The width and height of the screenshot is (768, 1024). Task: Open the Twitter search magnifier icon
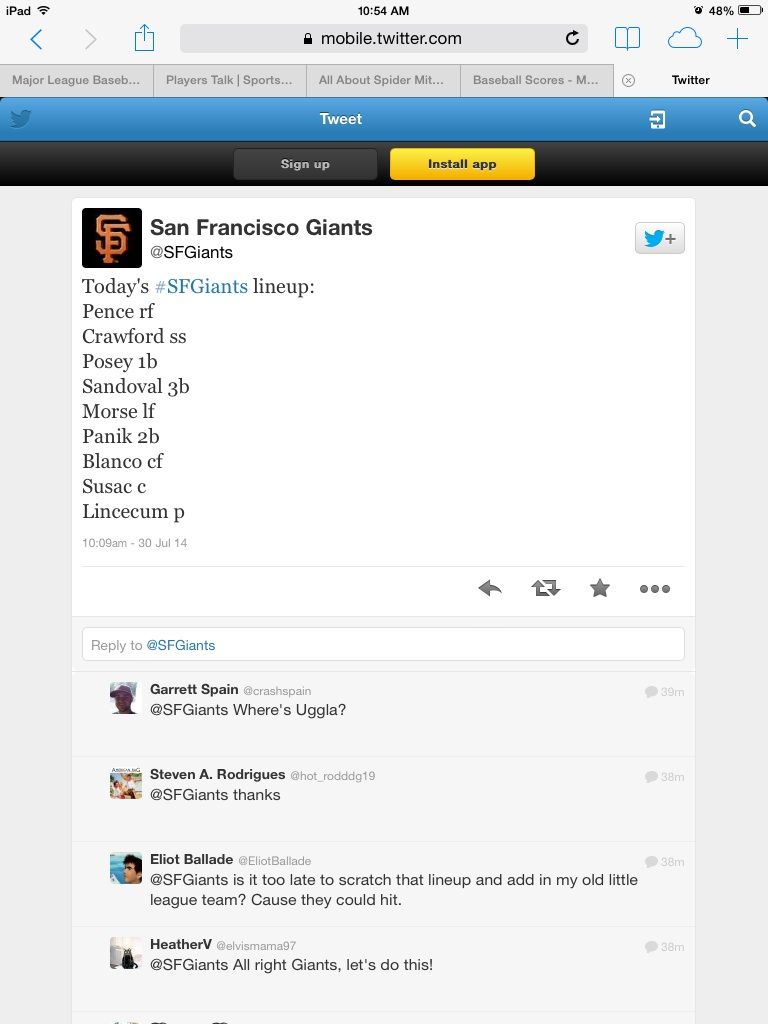point(747,119)
